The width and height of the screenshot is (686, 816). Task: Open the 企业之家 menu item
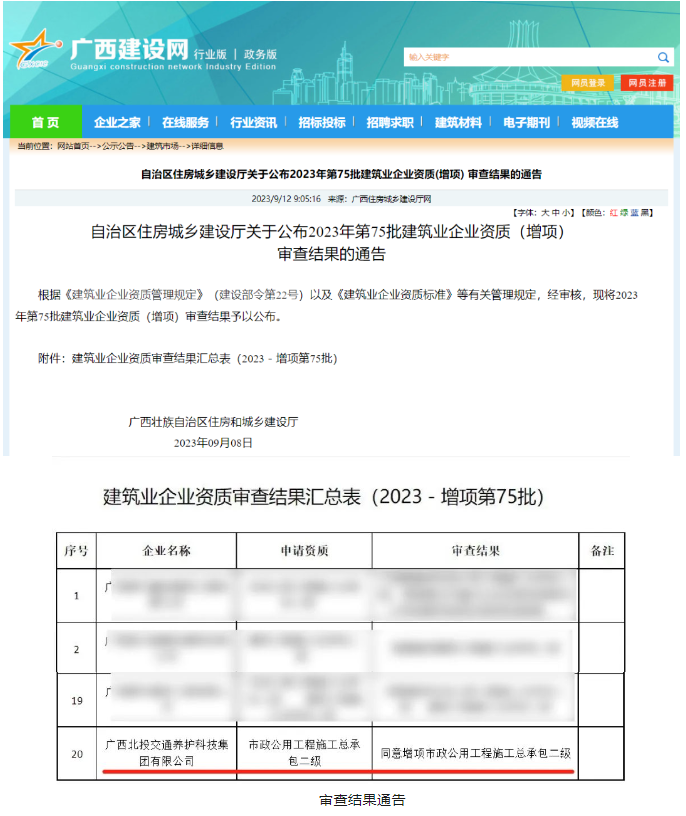point(117,122)
